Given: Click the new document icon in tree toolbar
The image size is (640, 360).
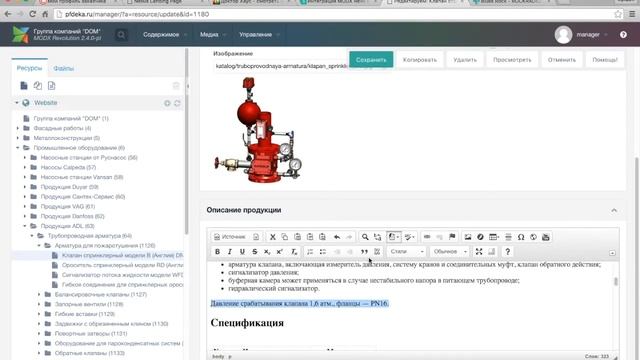Looking at the screenshot, I should (x=24, y=86).
